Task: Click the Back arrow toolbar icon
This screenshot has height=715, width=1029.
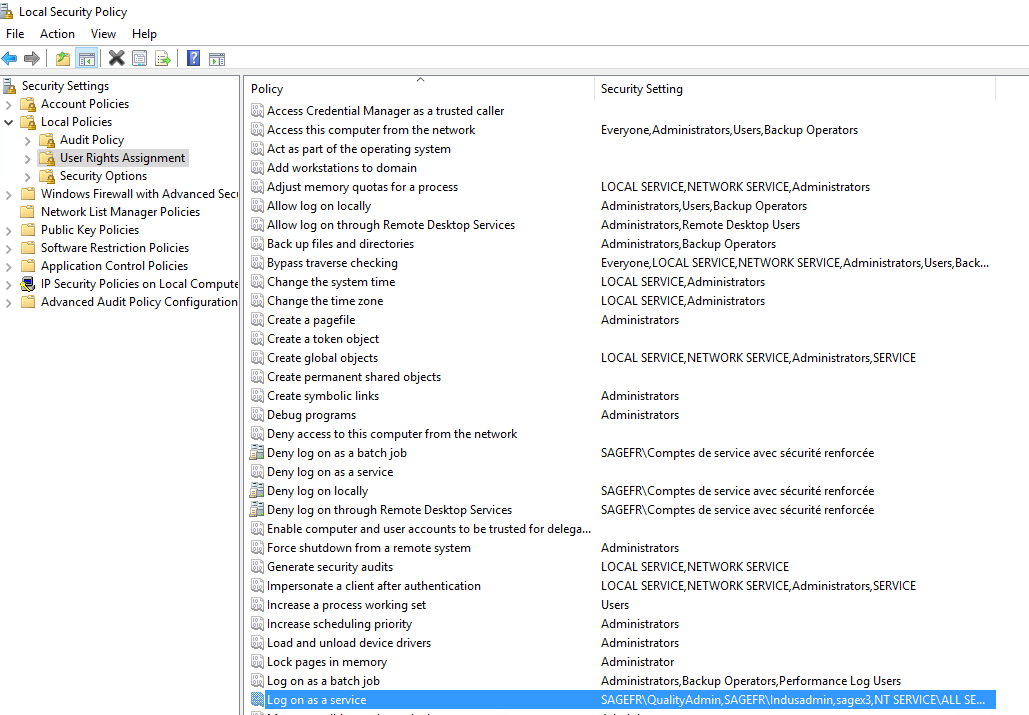Action: [9, 58]
